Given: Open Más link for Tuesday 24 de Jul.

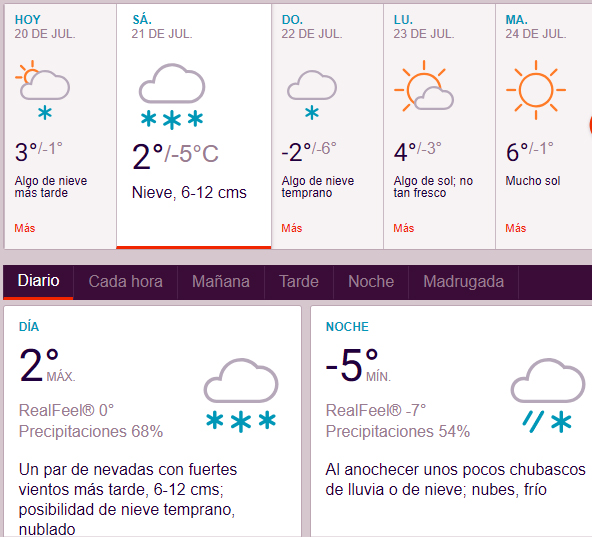Looking at the screenshot, I should [516, 228].
